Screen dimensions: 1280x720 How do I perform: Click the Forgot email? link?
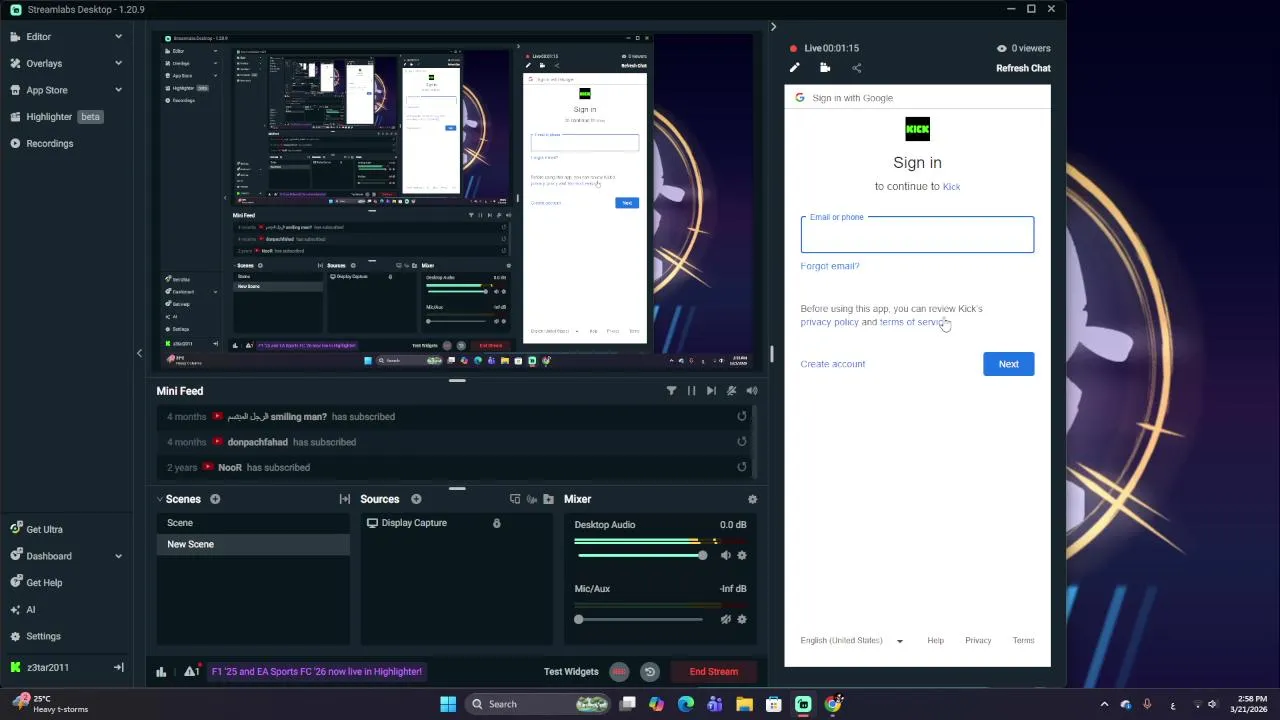point(830,266)
